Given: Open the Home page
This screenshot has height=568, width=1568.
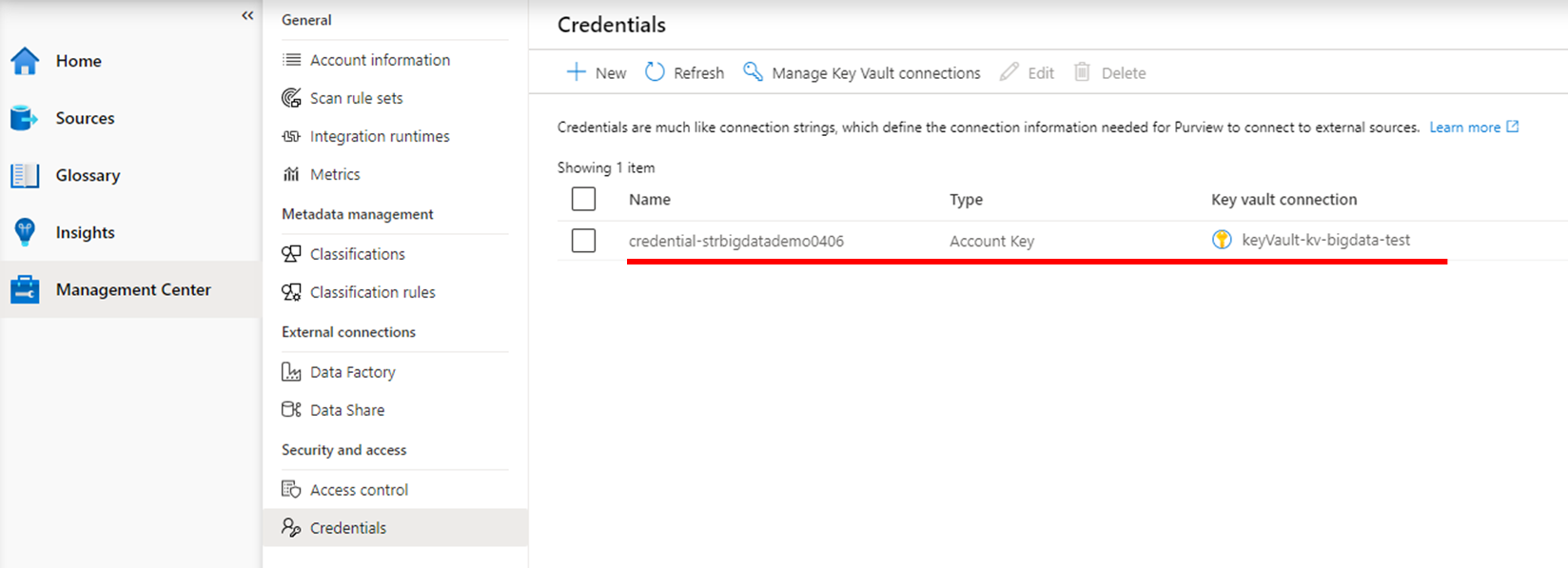Looking at the screenshot, I should click(78, 61).
